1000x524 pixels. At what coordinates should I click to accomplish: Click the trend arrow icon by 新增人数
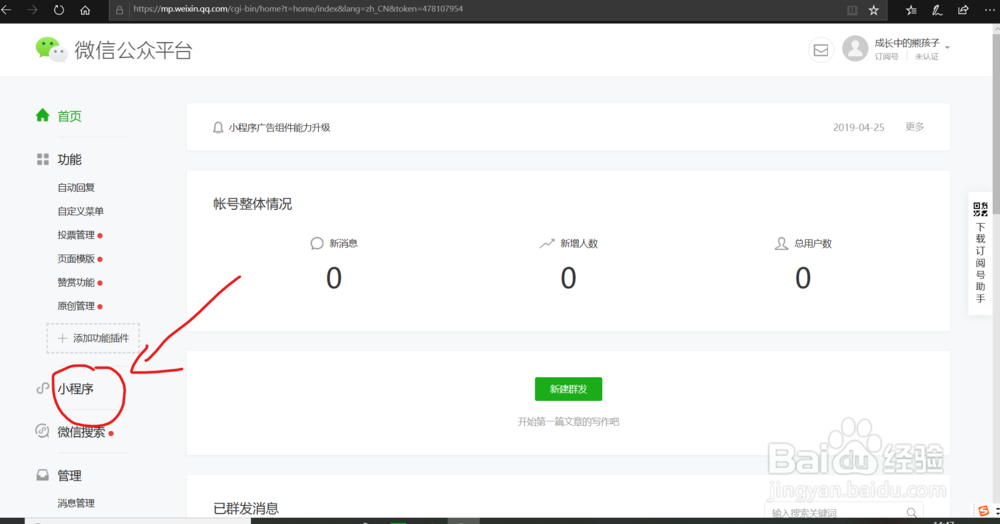tap(547, 244)
